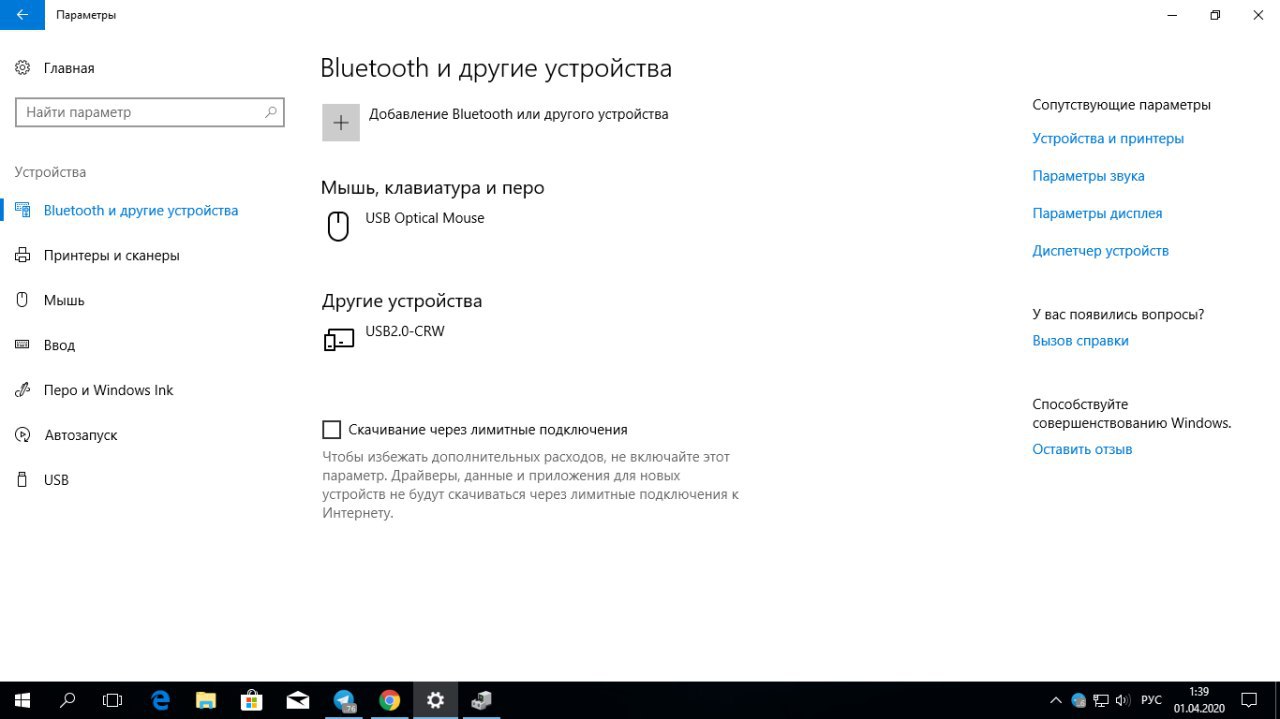Screen dimensions: 1280x719
Task: Open the USB settings section
Action: click(x=56, y=480)
